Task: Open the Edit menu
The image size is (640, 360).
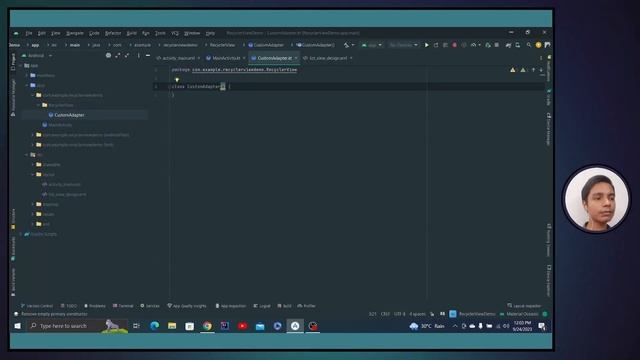Action: 42,33
